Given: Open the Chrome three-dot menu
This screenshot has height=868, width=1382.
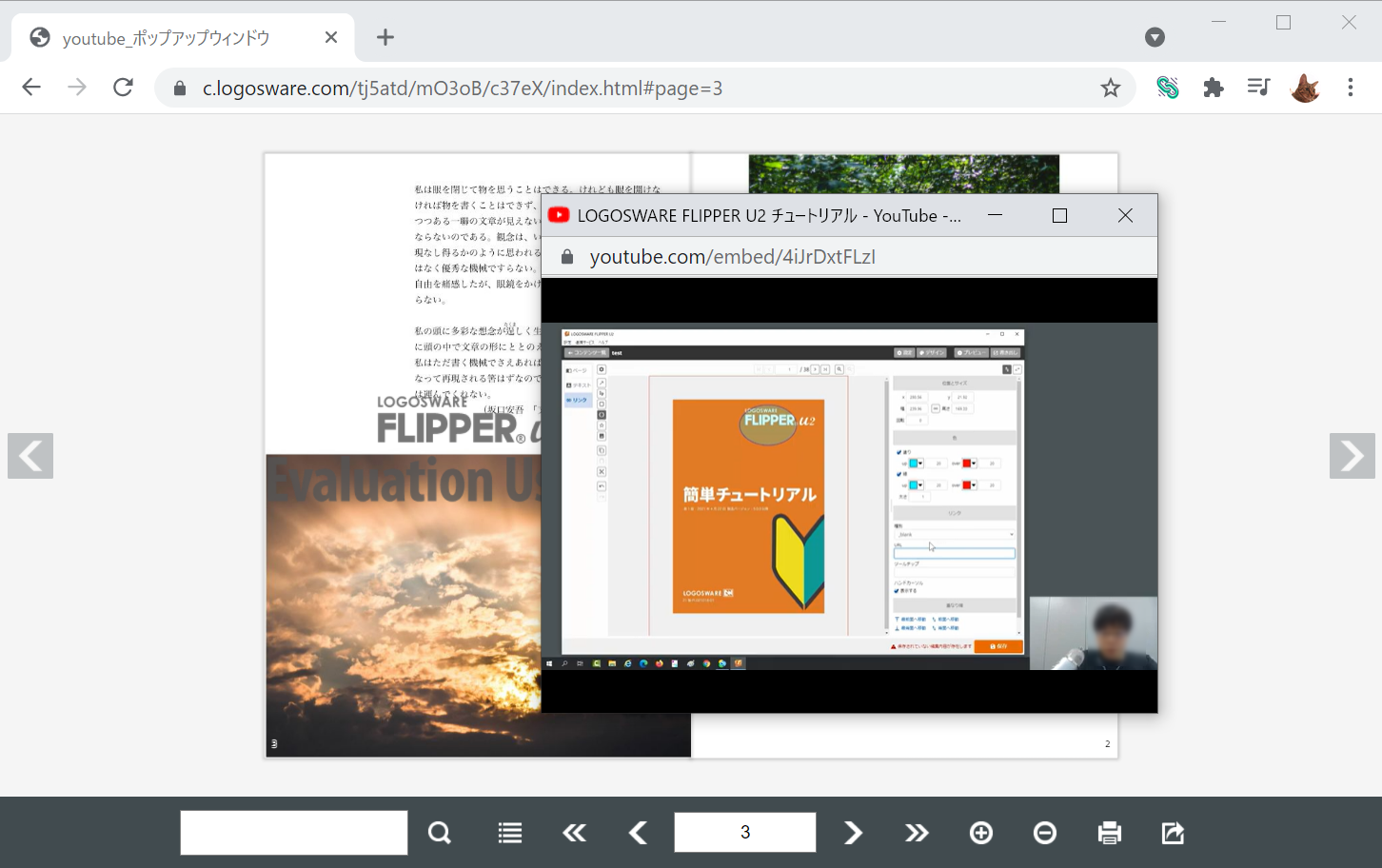Looking at the screenshot, I should point(1351,88).
